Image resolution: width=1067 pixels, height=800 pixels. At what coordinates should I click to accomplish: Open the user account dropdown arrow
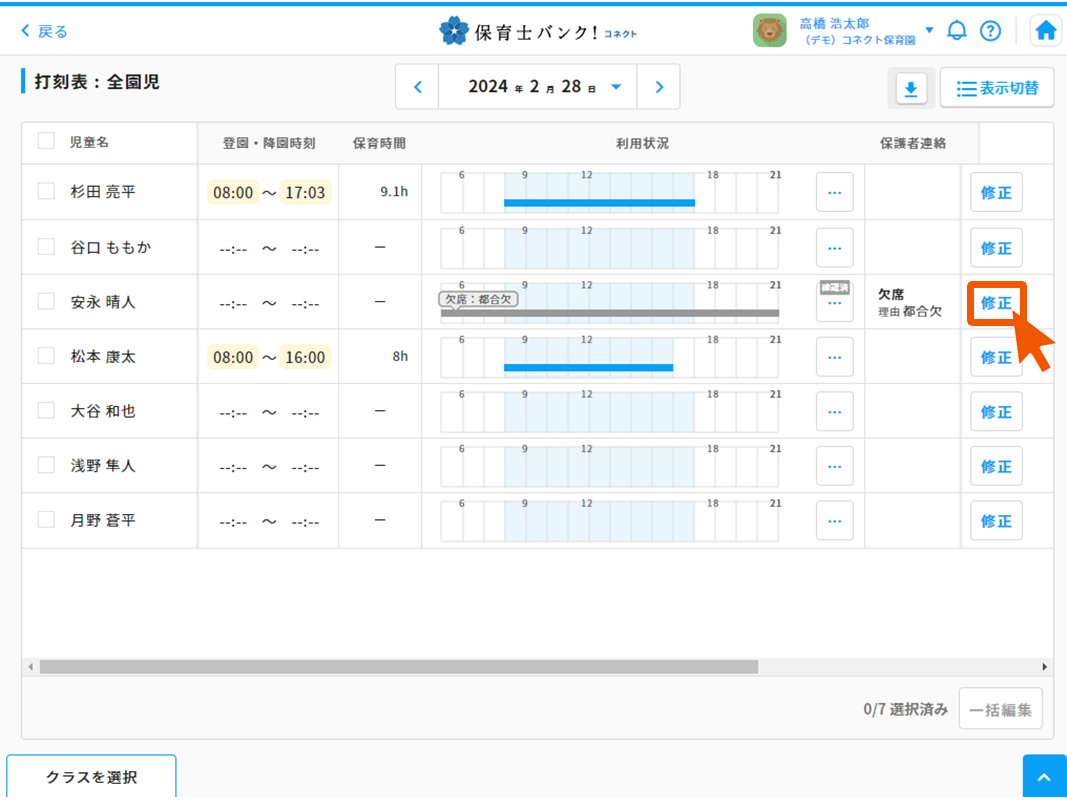(929, 30)
